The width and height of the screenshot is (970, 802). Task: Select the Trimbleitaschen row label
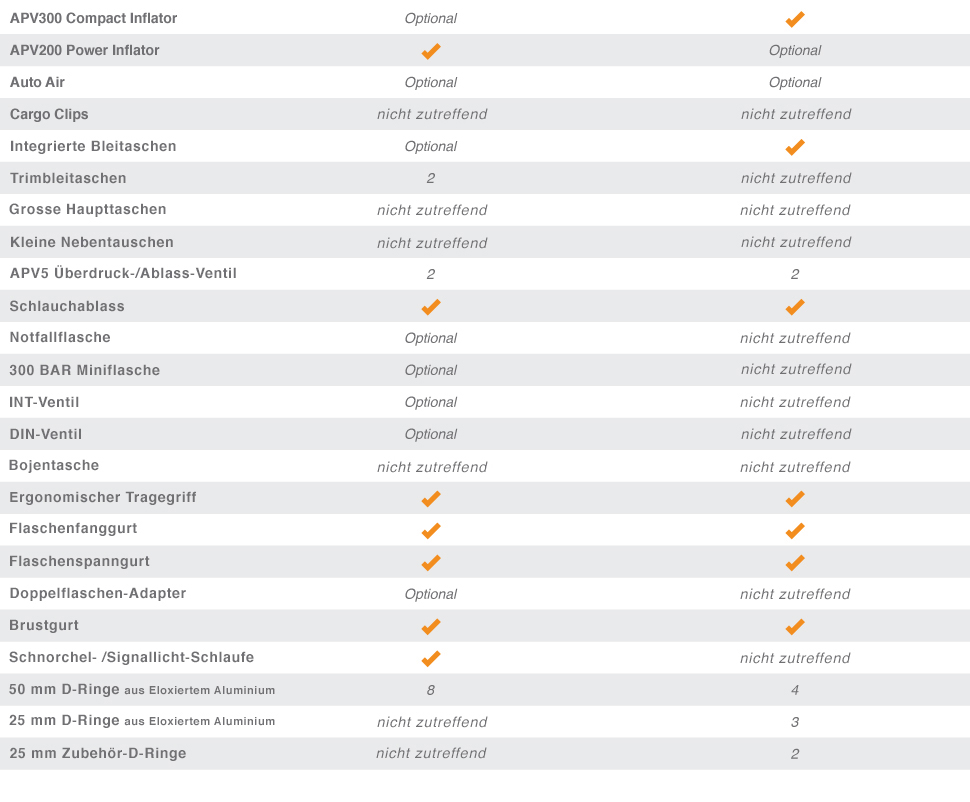68,178
